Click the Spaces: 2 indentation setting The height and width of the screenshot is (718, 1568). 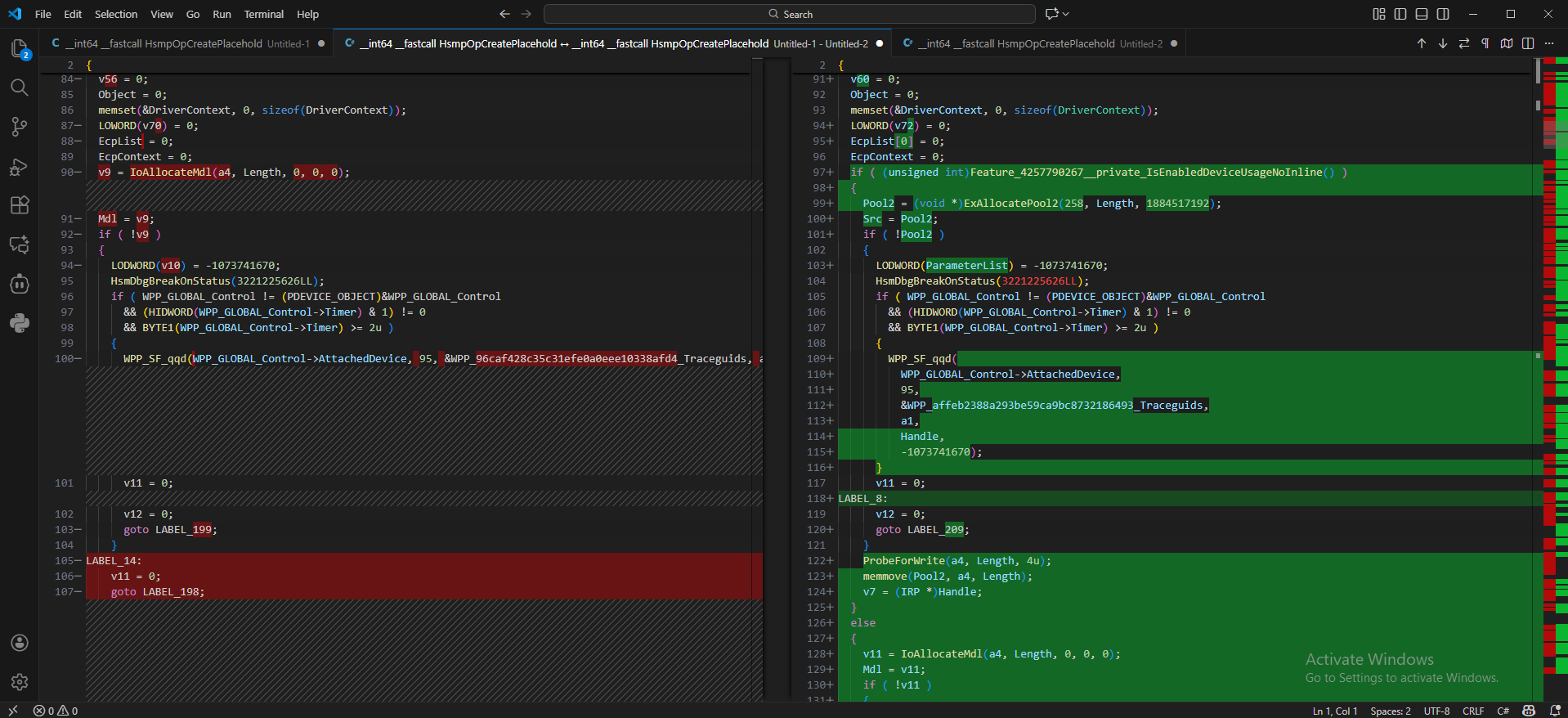1390,711
